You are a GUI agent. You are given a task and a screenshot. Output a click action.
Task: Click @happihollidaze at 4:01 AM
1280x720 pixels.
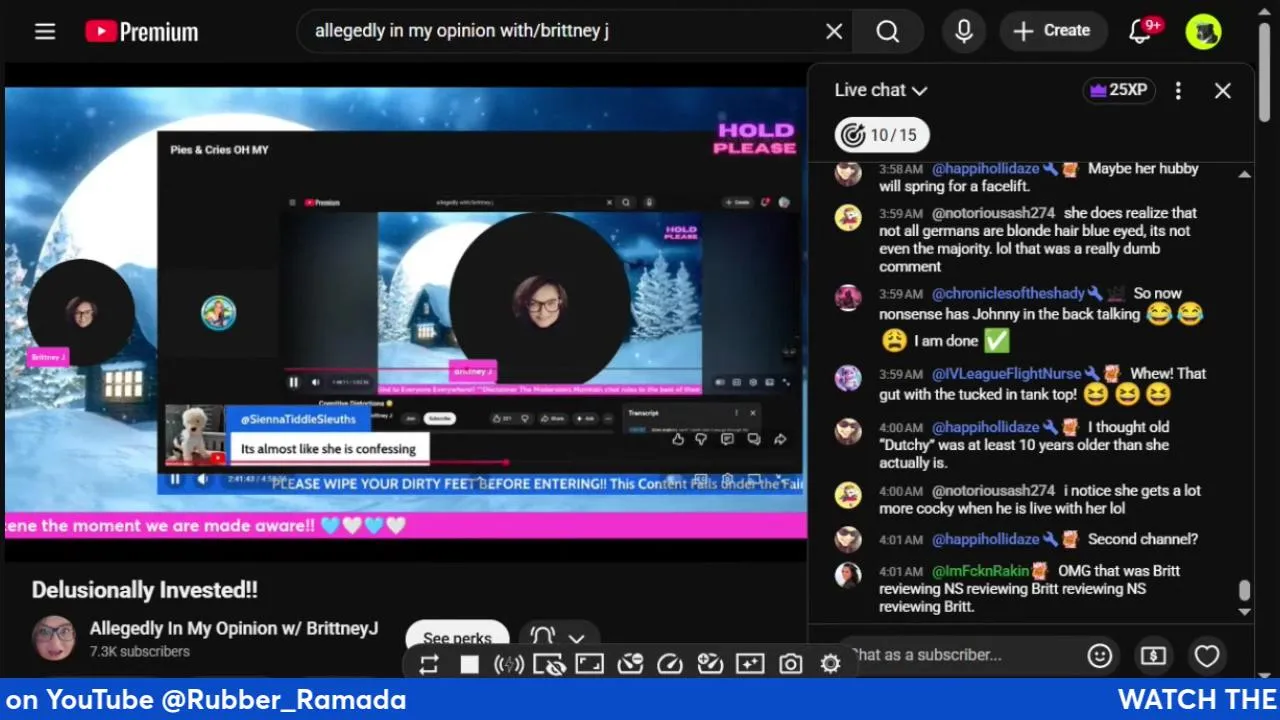[986, 539]
